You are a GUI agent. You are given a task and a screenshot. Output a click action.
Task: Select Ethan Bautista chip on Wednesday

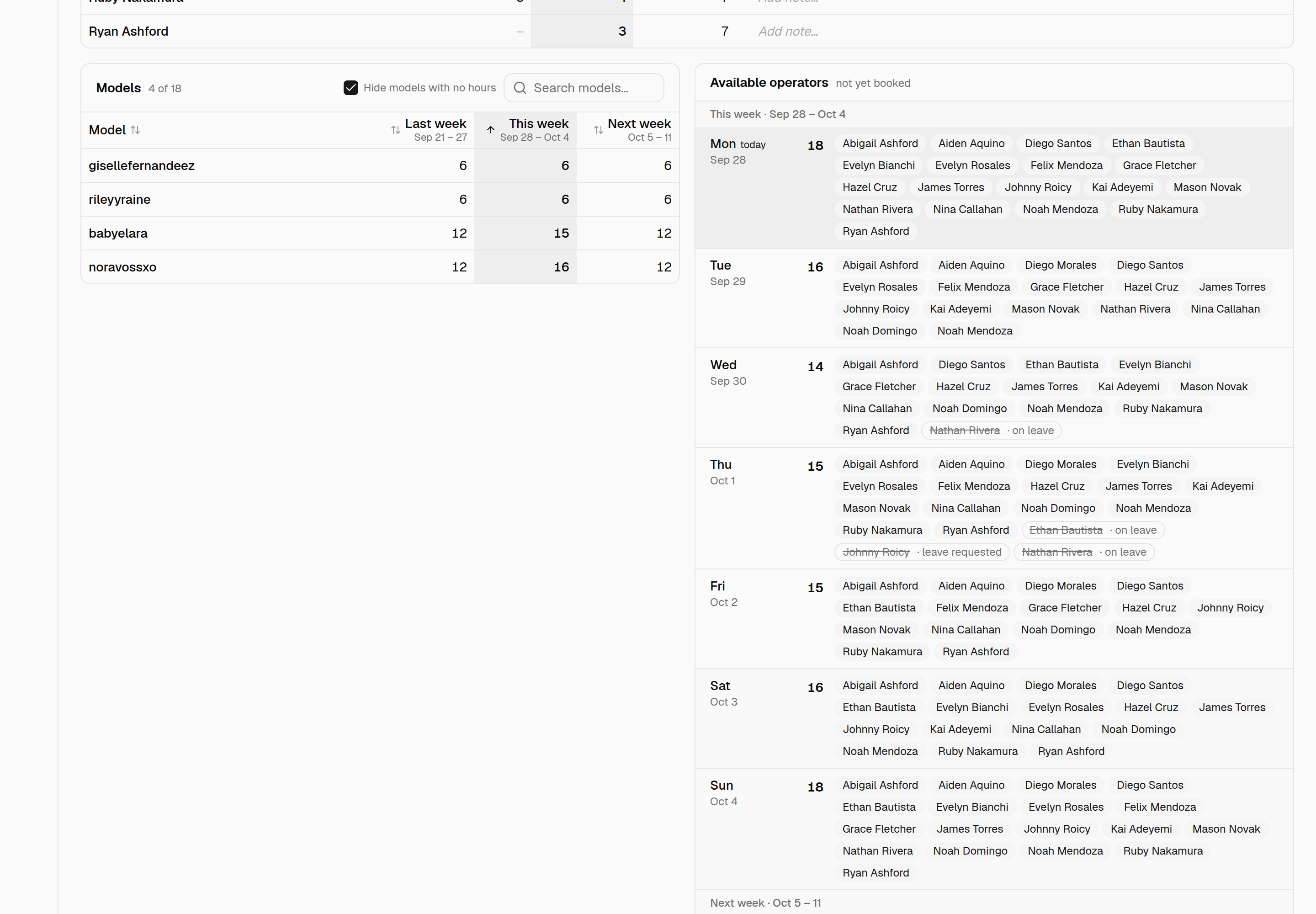click(x=1062, y=365)
